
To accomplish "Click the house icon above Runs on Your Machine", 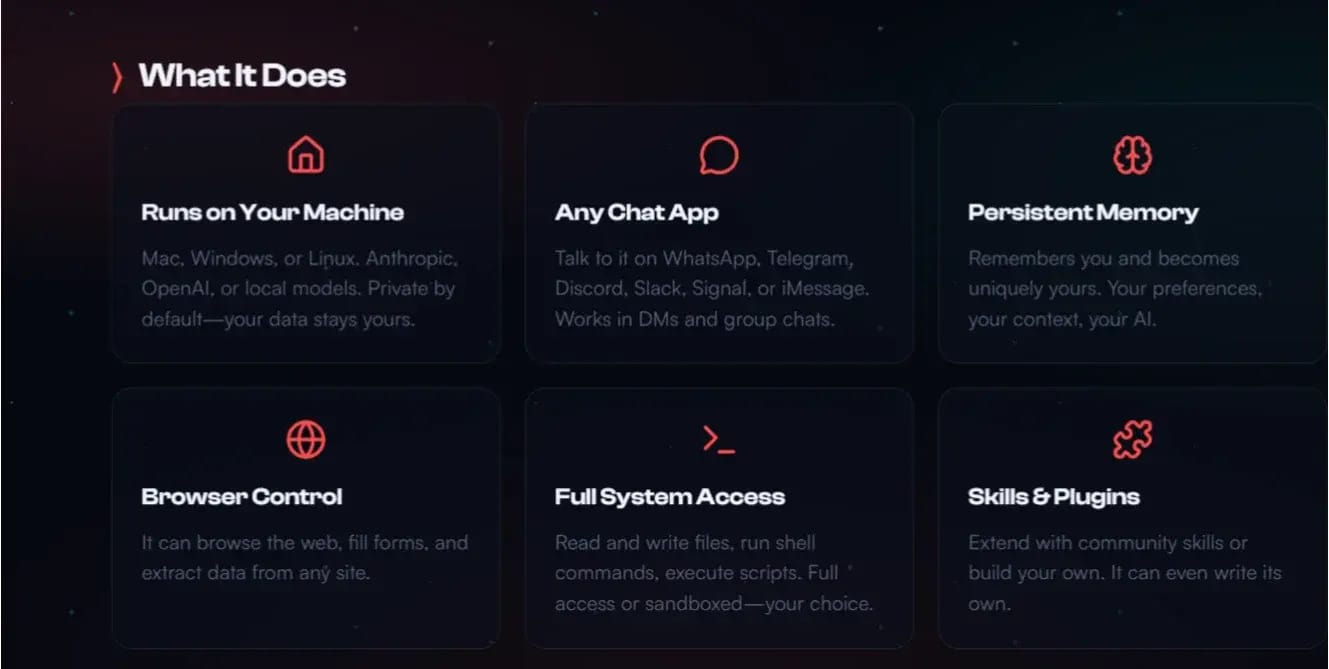I will tap(306, 155).
